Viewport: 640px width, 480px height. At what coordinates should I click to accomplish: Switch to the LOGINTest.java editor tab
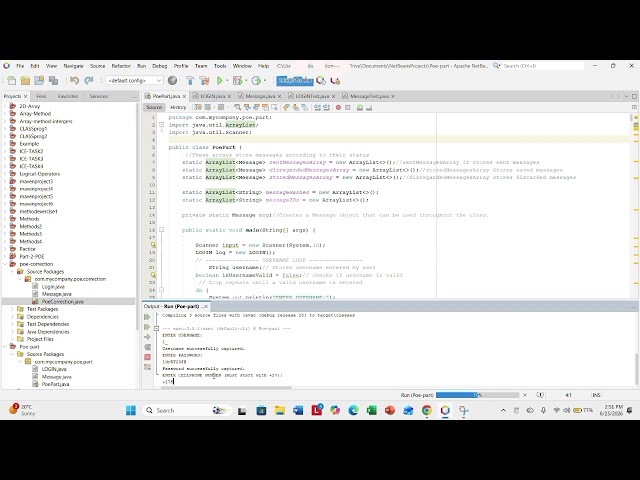312,96
